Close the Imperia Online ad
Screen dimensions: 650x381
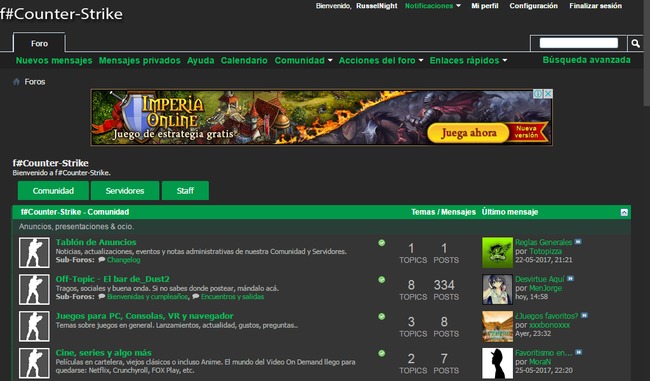pyautogui.click(x=548, y=94)
